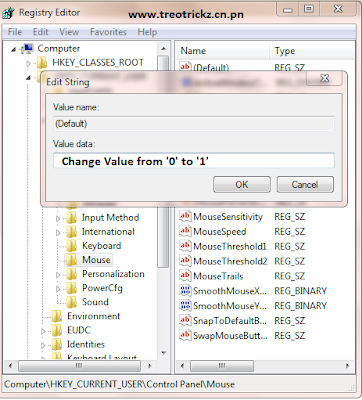Expand the International key
The image size is (362, 400).
[x=58, y=233]
